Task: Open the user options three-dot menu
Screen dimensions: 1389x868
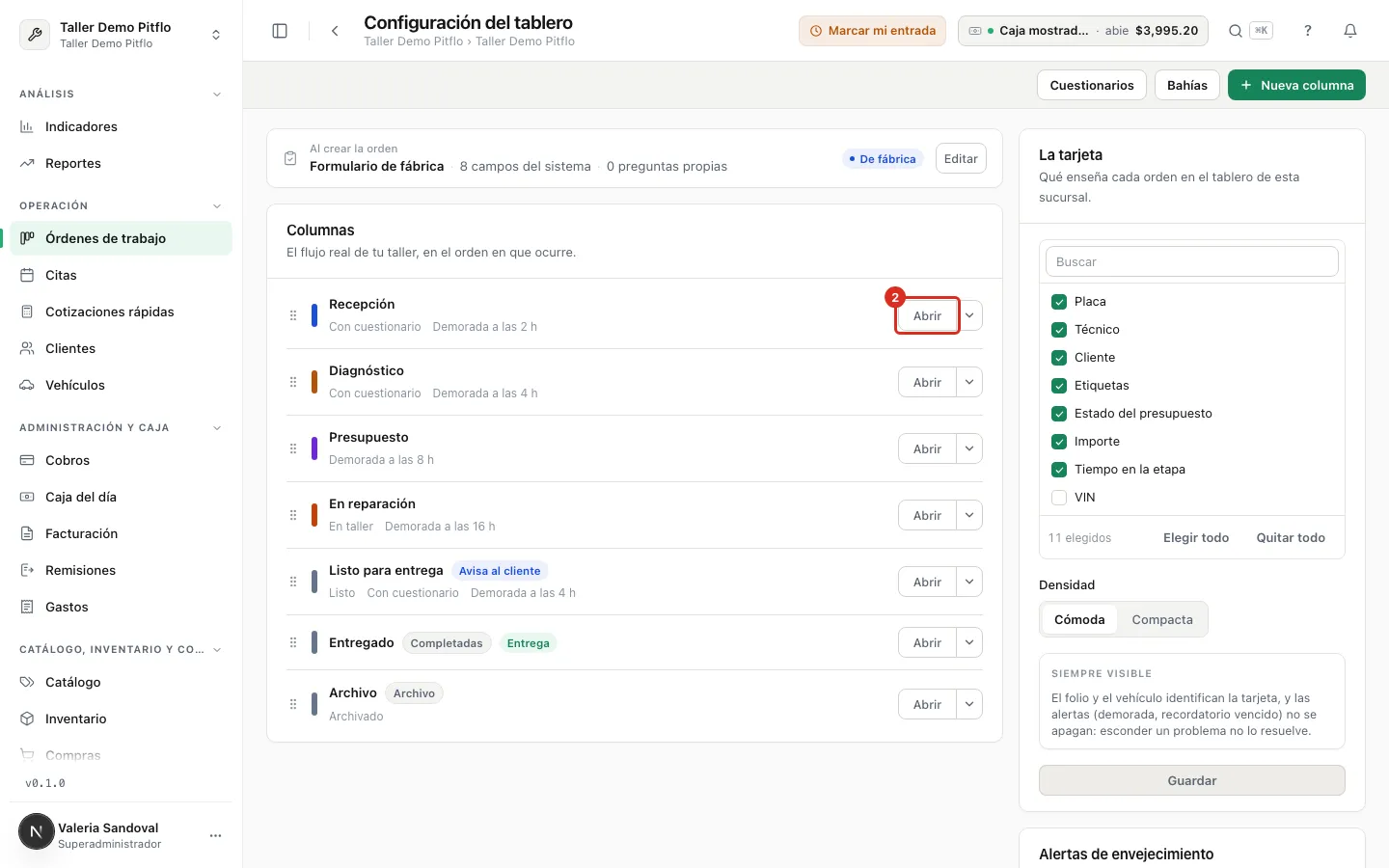Action: (215, 835)
